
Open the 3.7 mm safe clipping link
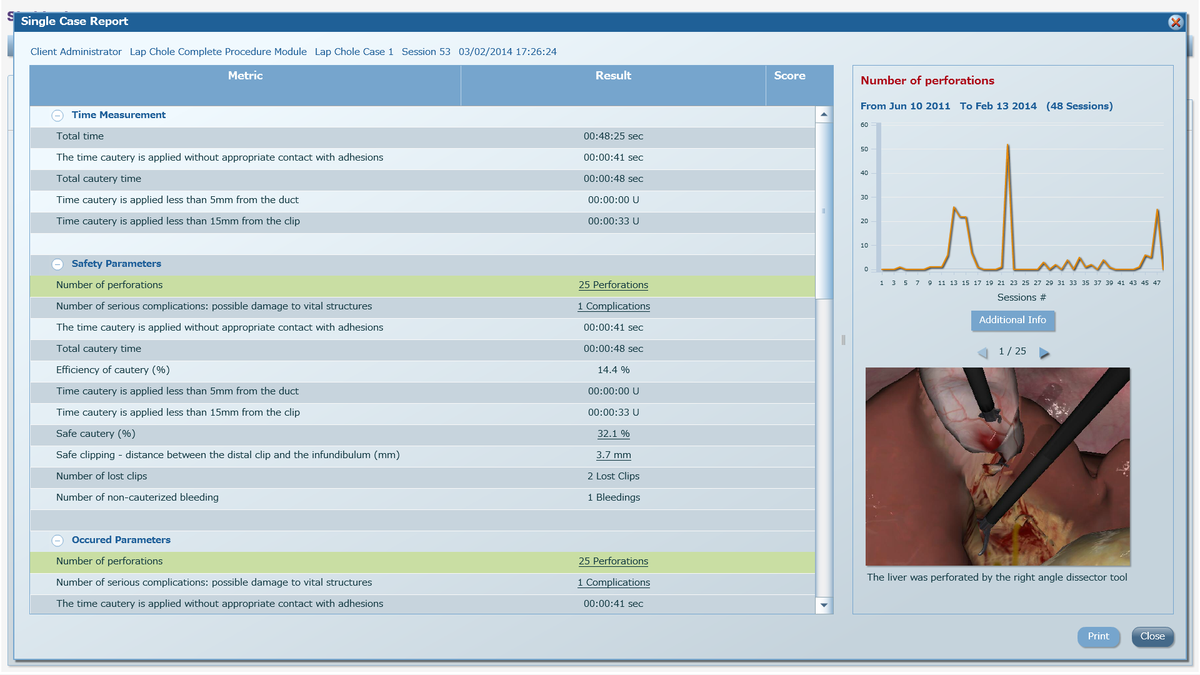pos(613,455)
